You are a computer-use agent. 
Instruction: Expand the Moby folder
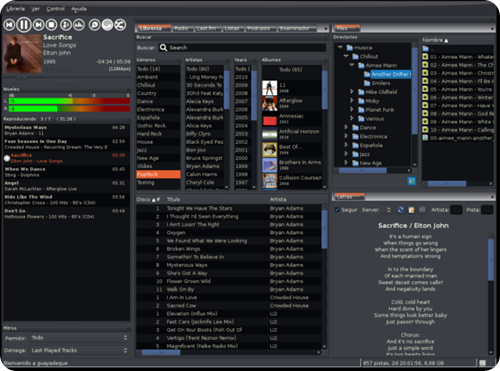[352, 100]
